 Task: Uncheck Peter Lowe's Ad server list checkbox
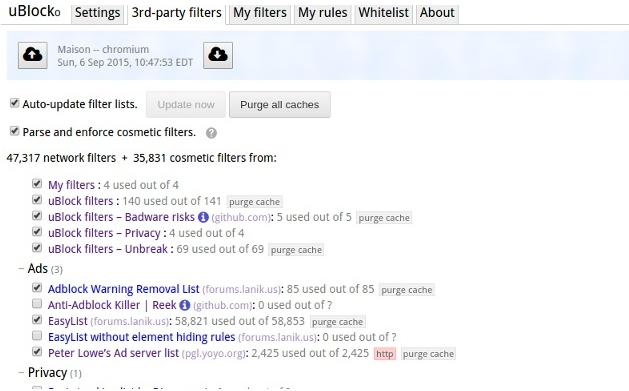pos(37,352)
